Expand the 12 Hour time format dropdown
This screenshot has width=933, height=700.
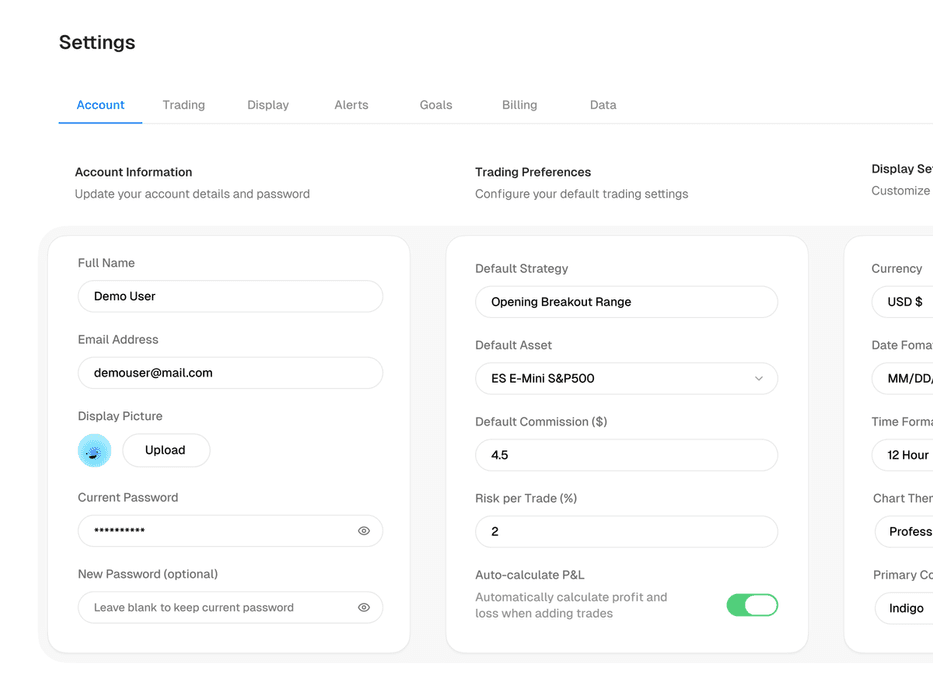click(902, 455)
